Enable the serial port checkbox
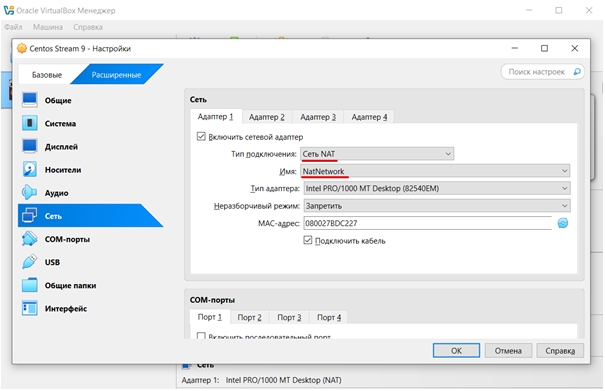 (x=201, y=336)
